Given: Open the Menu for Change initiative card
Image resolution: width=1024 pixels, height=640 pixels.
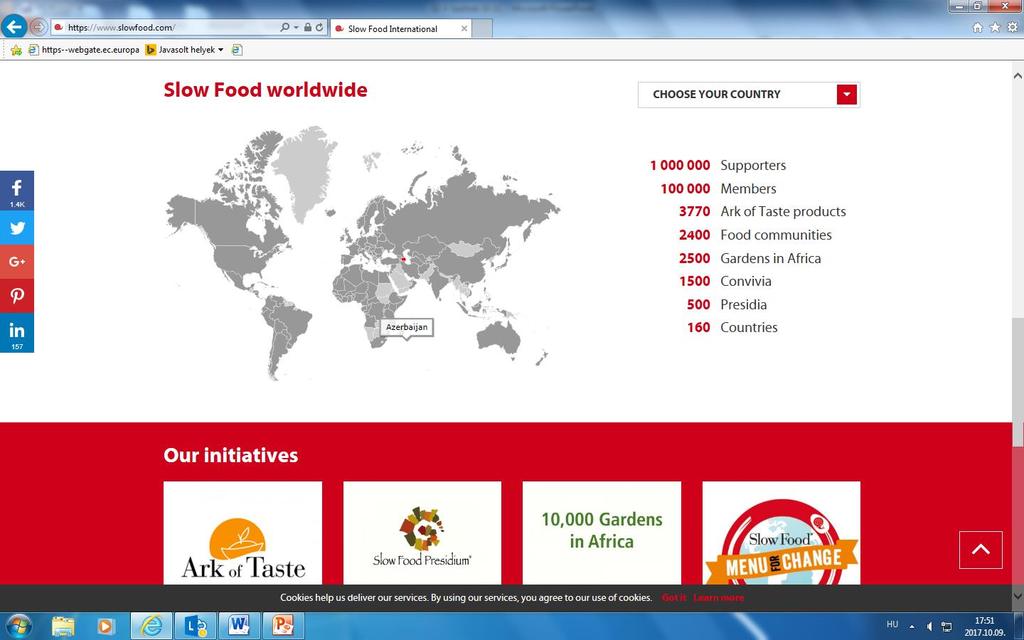Looking at the screenshot, I should pyautogui.click(x=781, y=533).
